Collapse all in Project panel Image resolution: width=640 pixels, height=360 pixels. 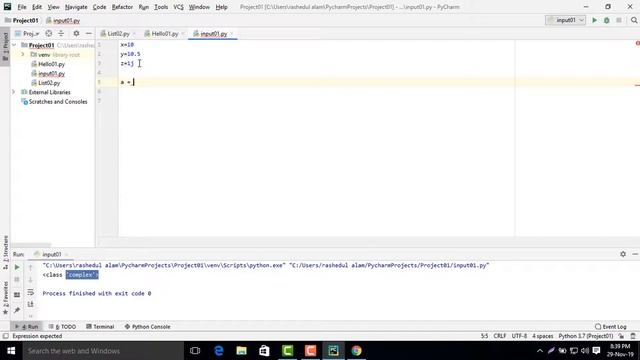point(61,33)
